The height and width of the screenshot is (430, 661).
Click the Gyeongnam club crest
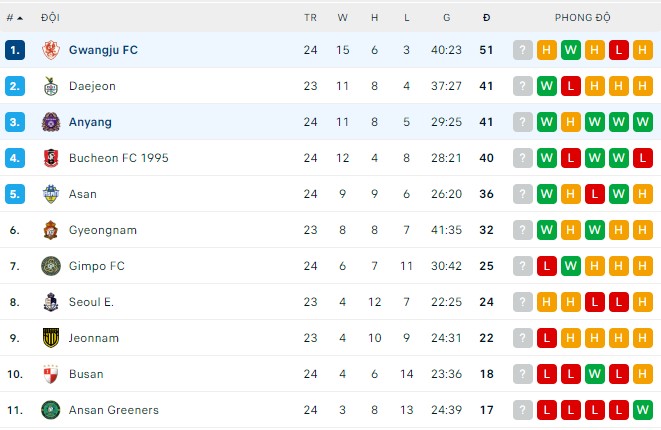click(x=51, y=230)
